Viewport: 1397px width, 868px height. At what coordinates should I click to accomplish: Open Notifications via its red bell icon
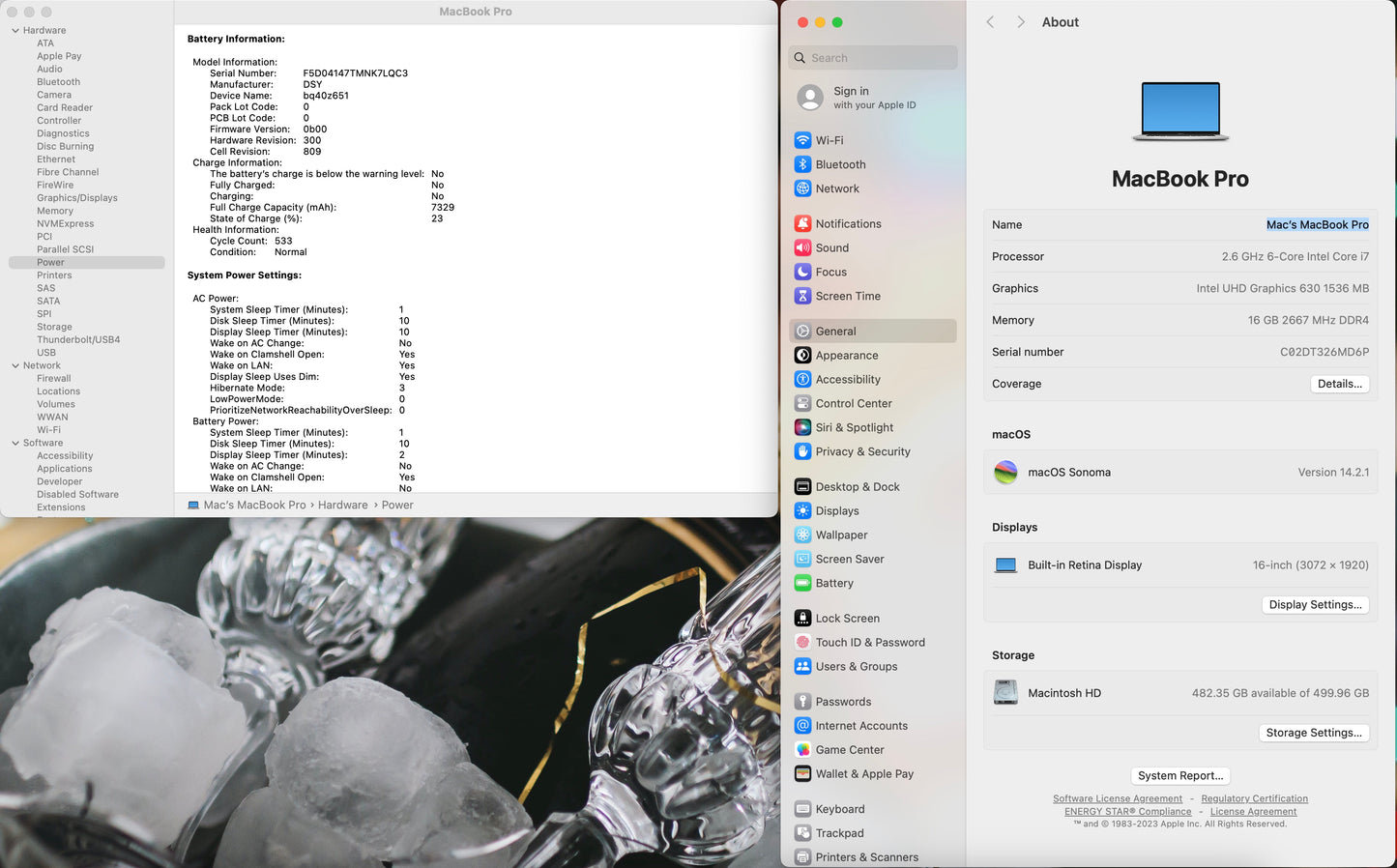tap(802, 223)
